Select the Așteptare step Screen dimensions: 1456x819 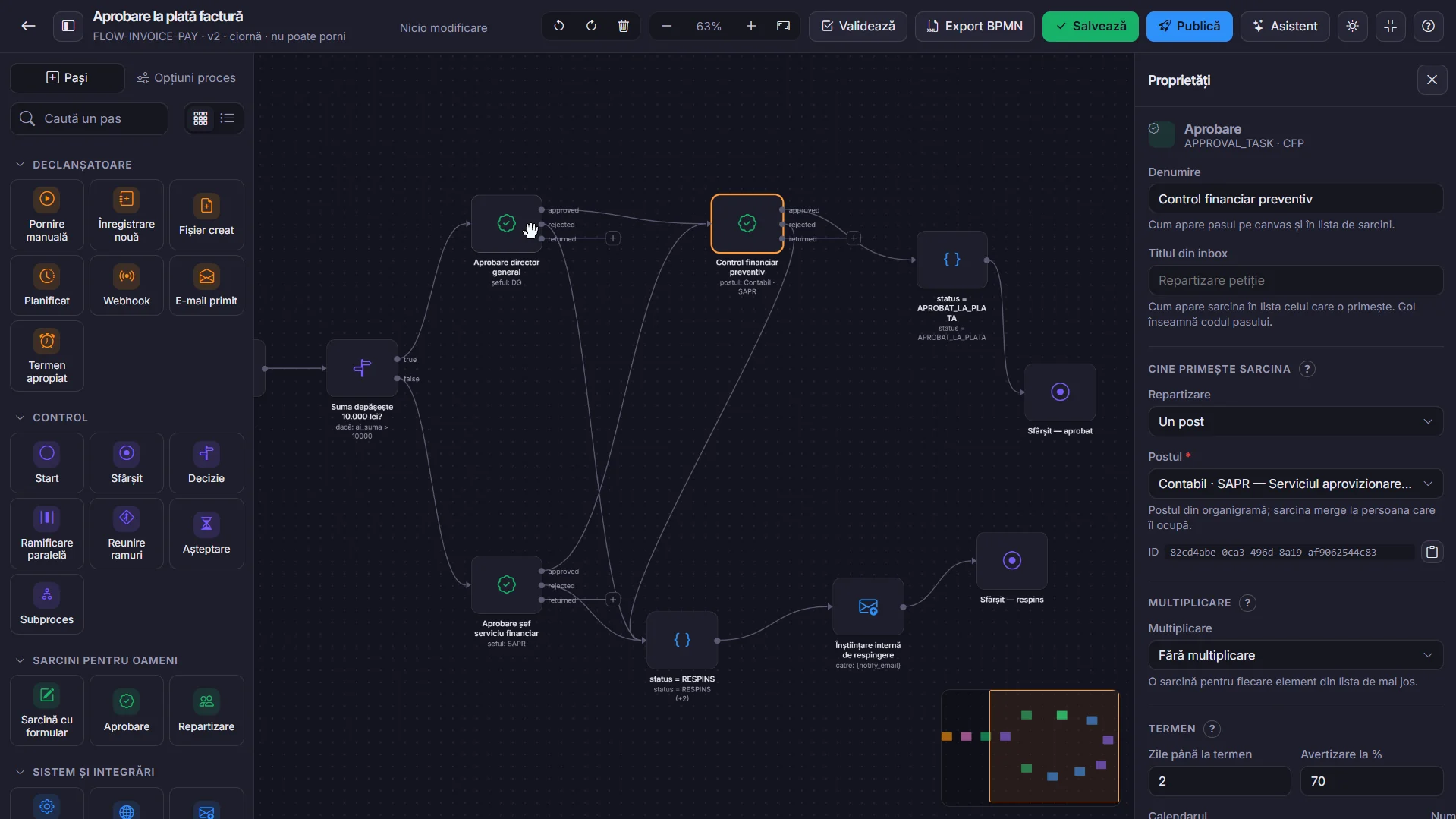(x=206, y=534)
